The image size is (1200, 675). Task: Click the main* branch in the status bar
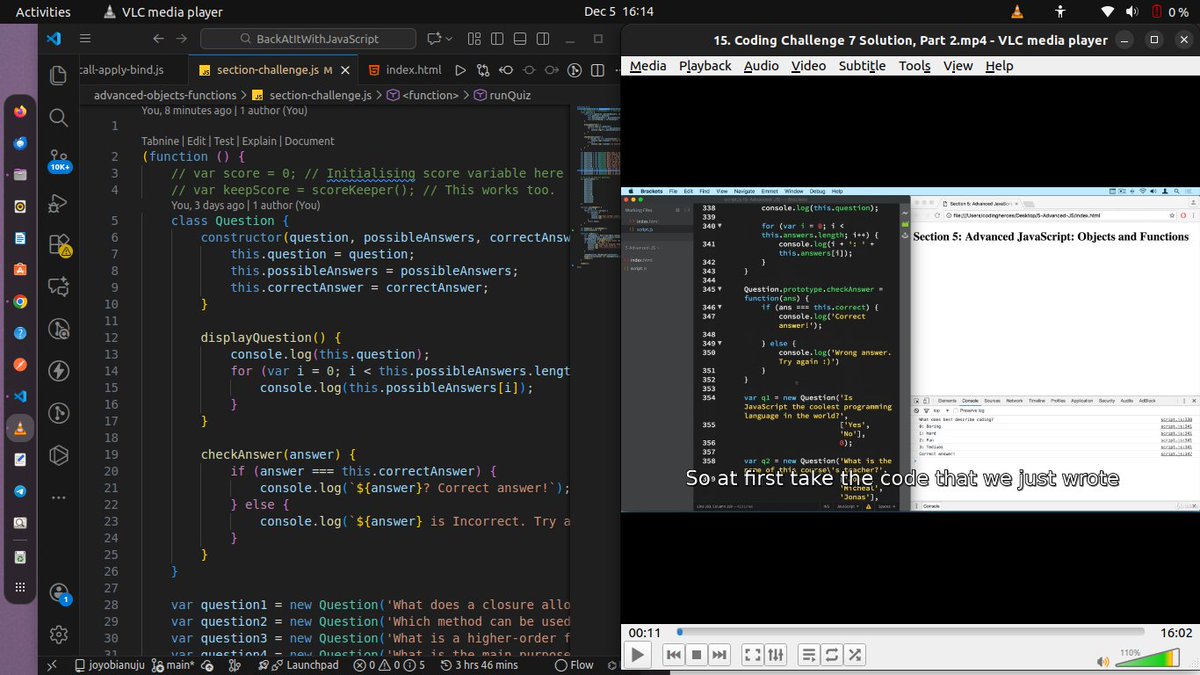point(177,664)
